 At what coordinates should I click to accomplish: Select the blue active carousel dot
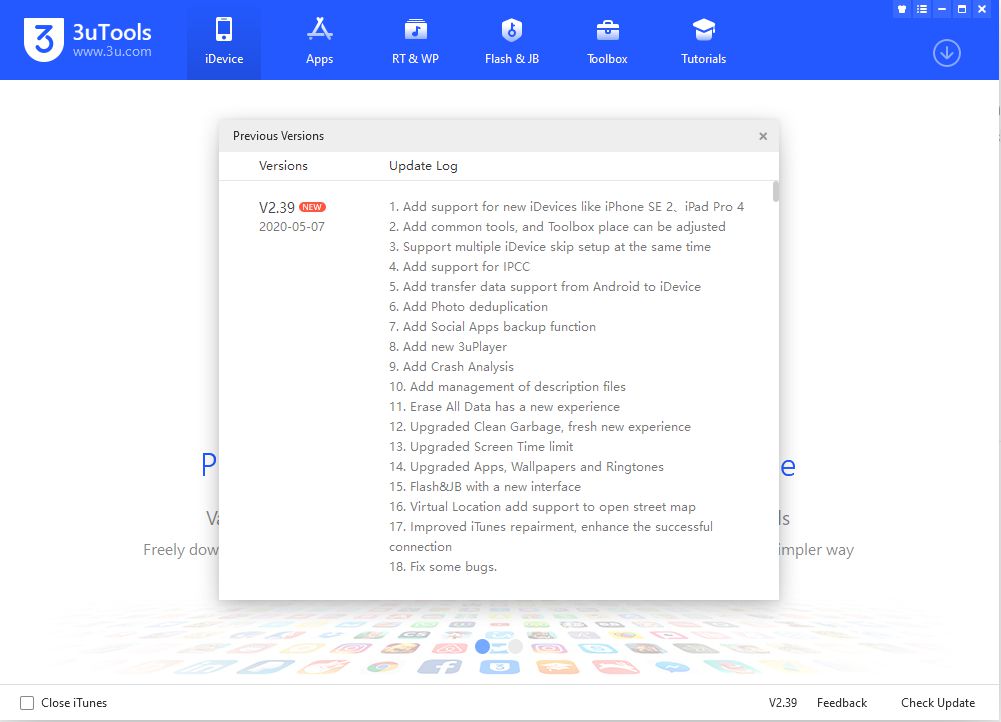point(483,647)
